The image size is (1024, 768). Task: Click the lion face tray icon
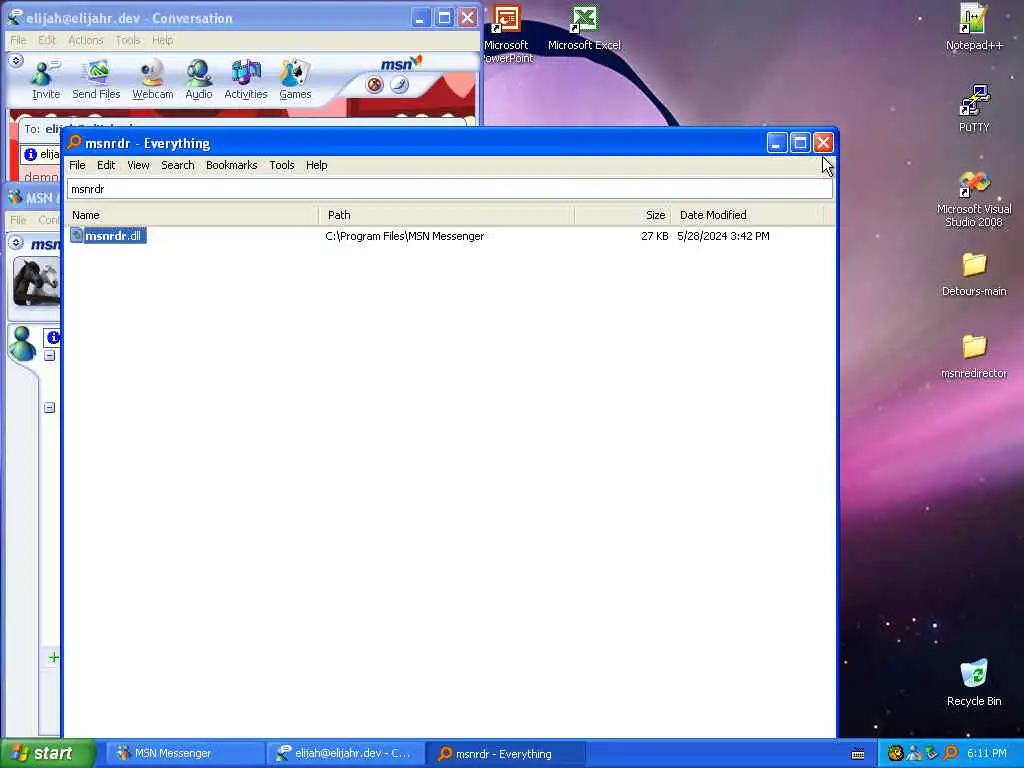[895, 754]
